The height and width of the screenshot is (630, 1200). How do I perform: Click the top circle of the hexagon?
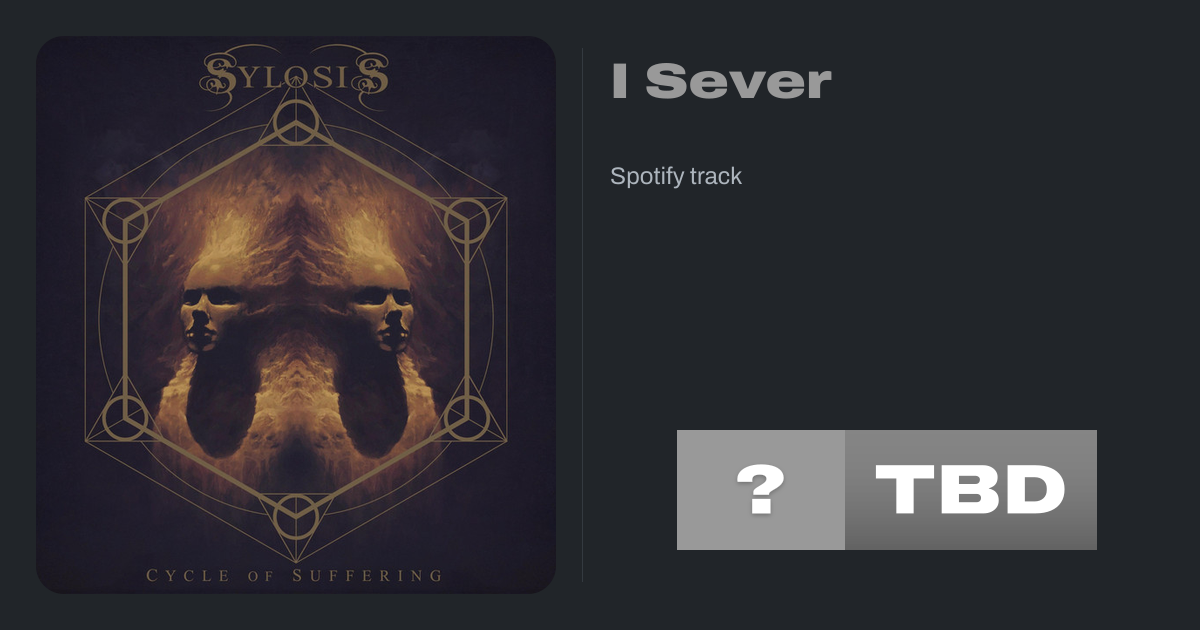296,123
